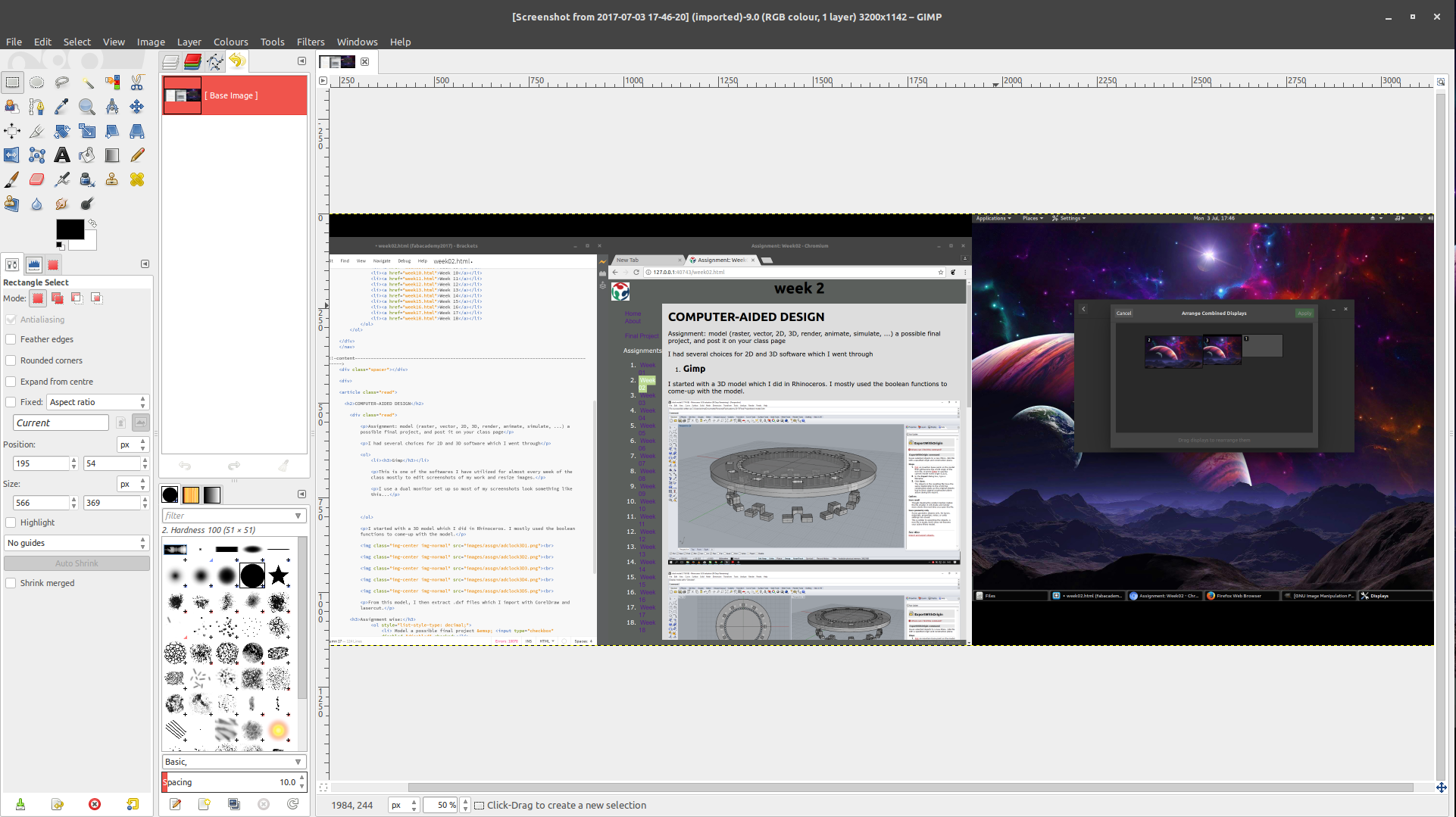Select the Foreground Select tool
This screenshot has width=1456, height=817.
pos(12,107)
